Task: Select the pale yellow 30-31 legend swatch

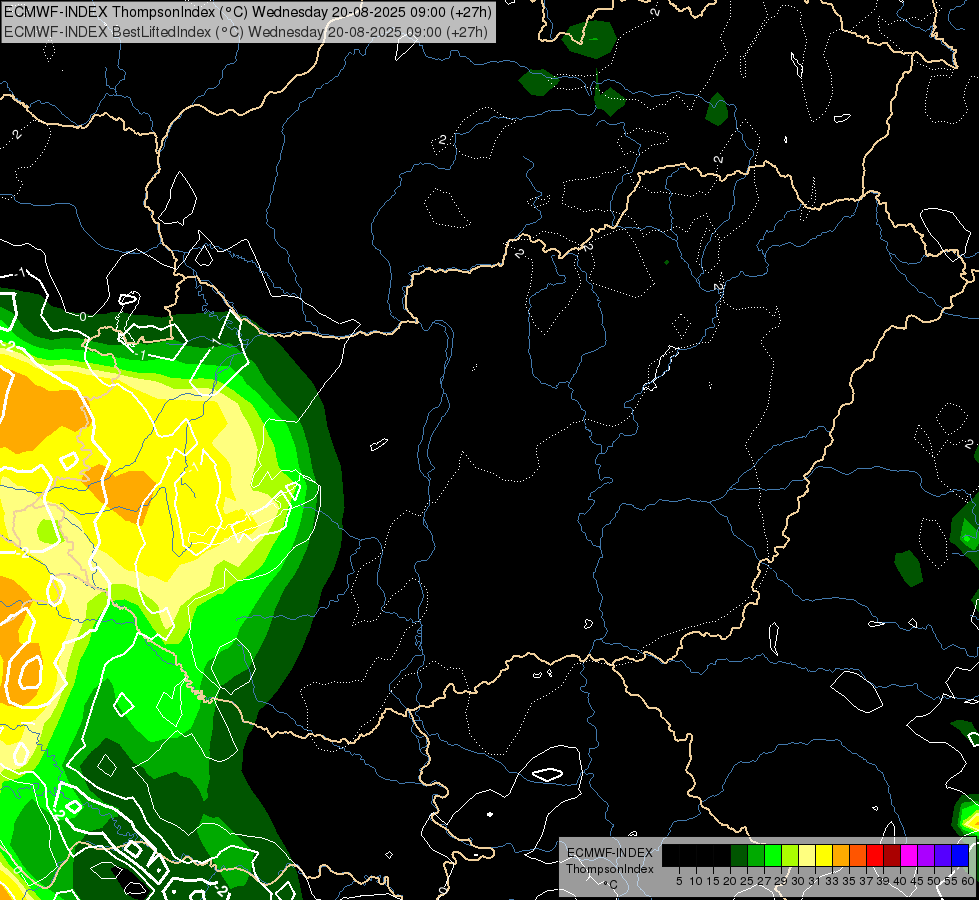Action: 807,855
